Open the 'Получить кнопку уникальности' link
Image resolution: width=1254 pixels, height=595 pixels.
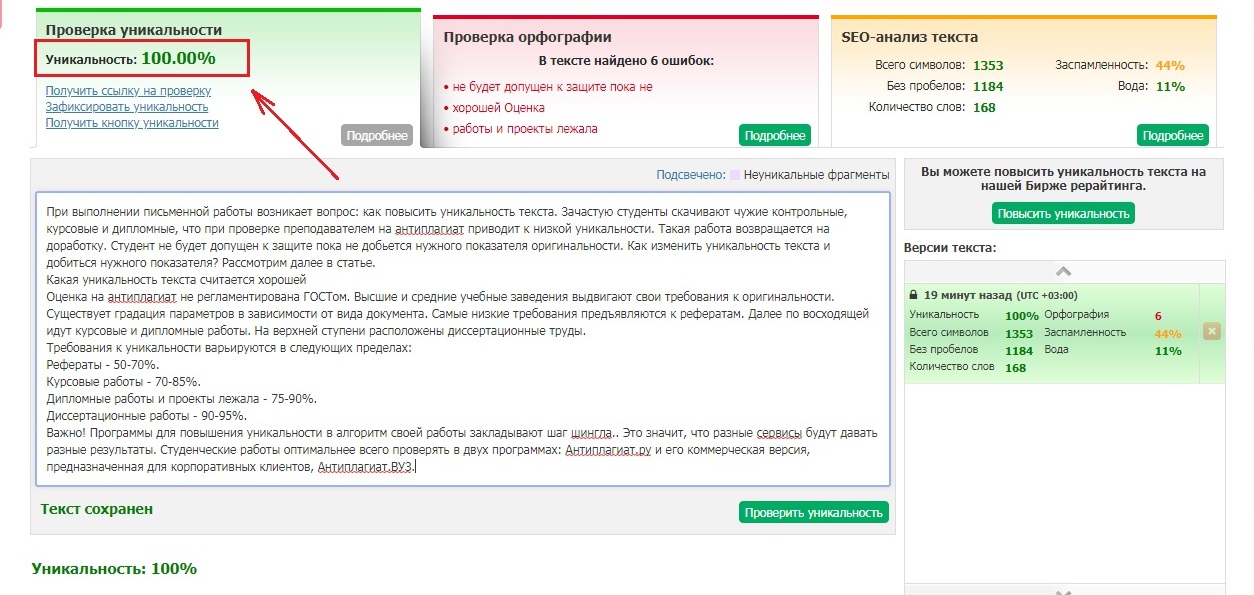point(132,123)
